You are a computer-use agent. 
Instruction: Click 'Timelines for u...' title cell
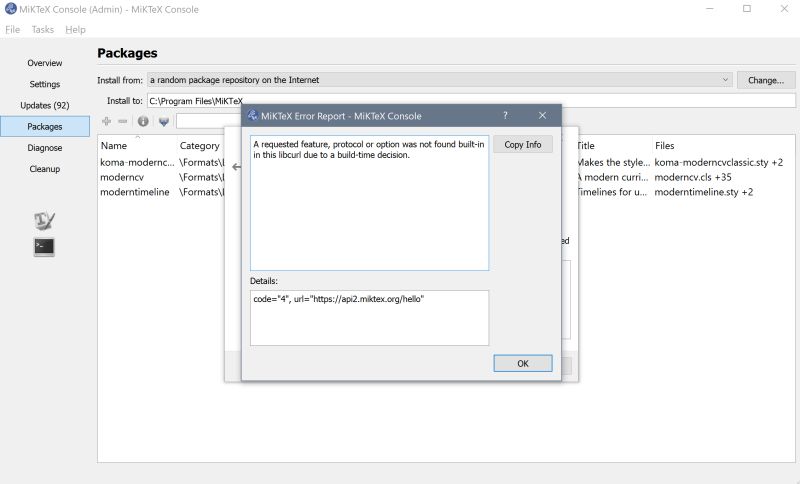pos(613,192)
